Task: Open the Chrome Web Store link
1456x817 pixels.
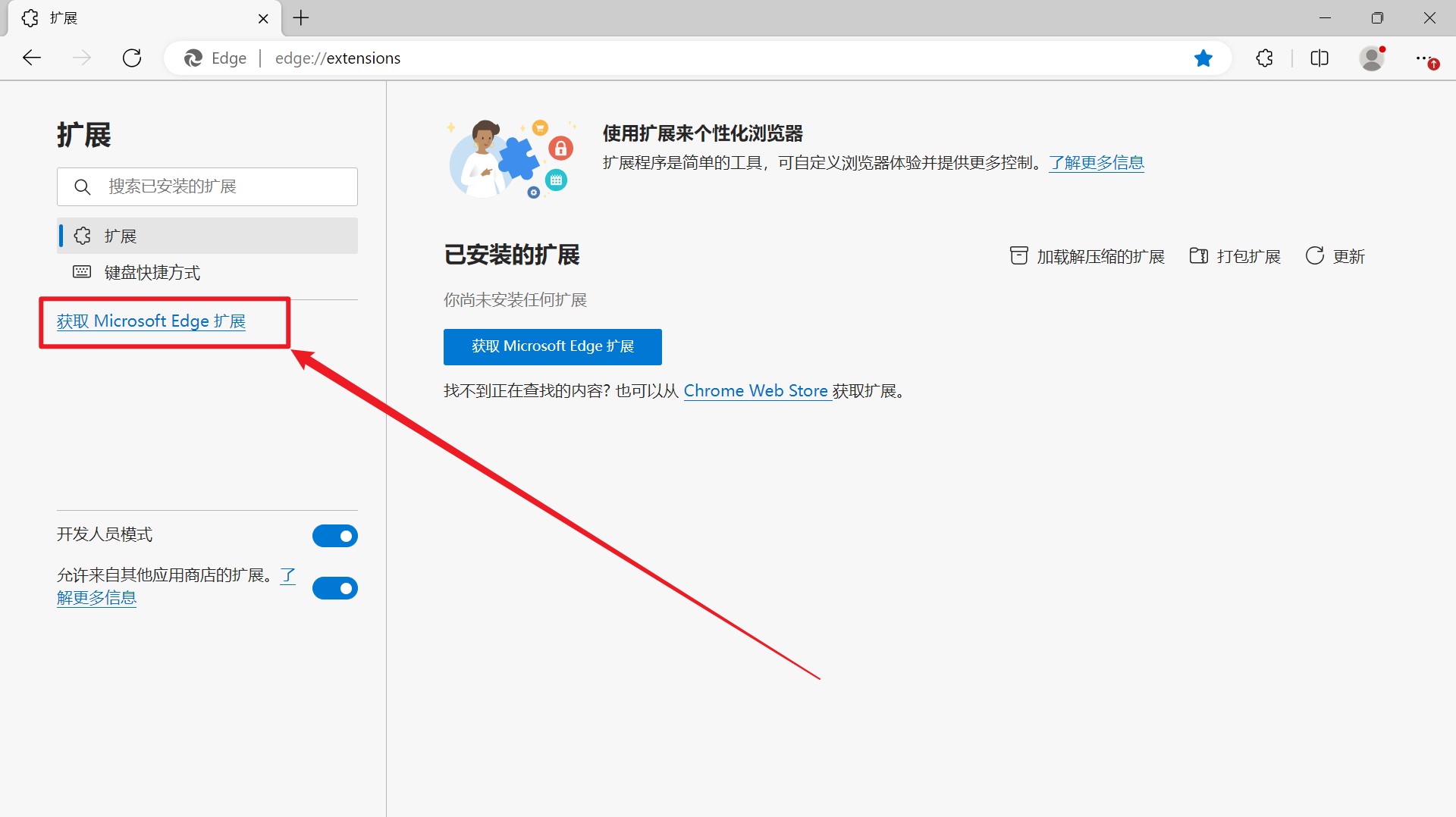Action: 756,391
